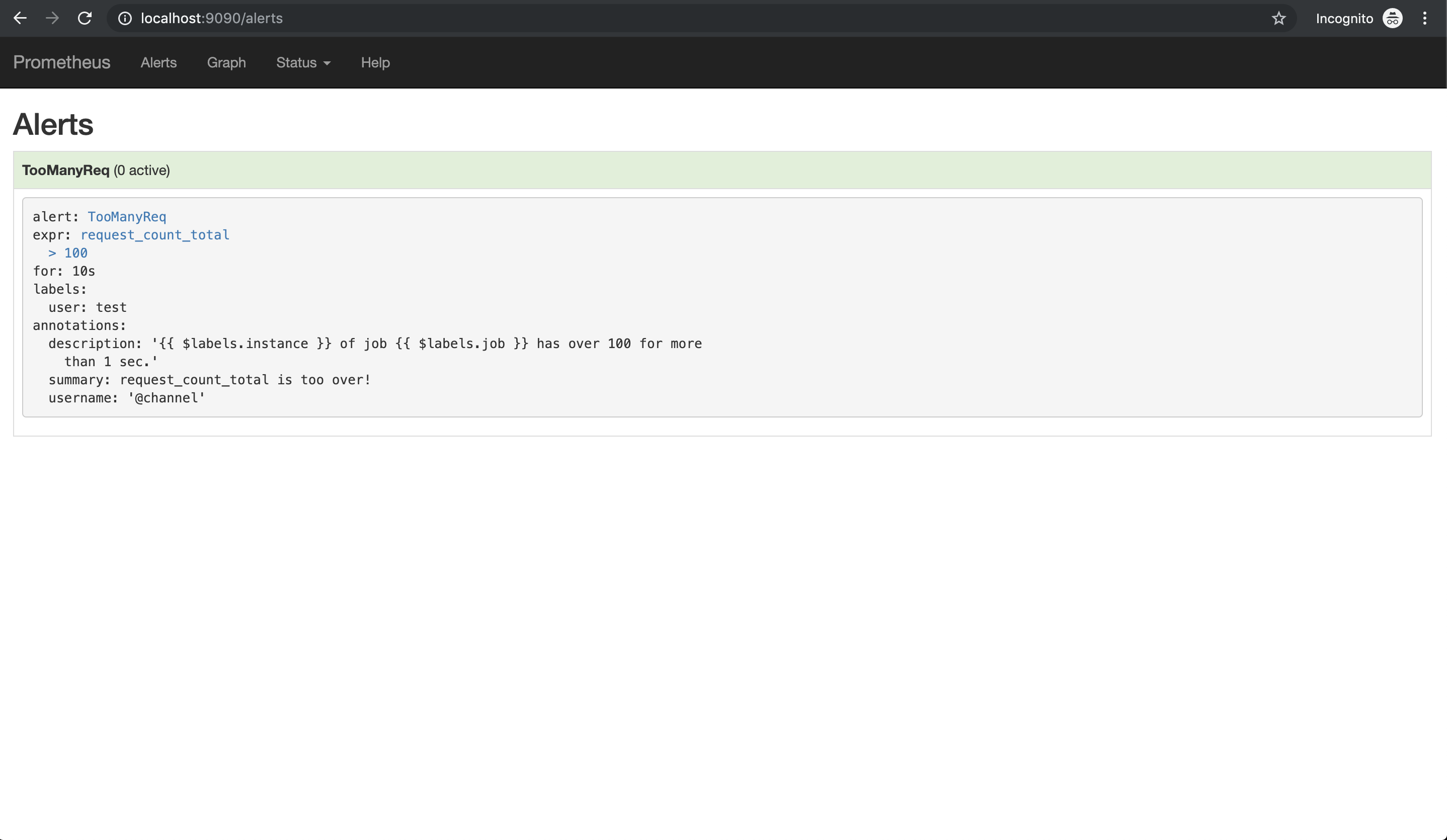Open the Alerts nav item
Image resolution: width=1447 pixels, height=840 pixels.
158,62
